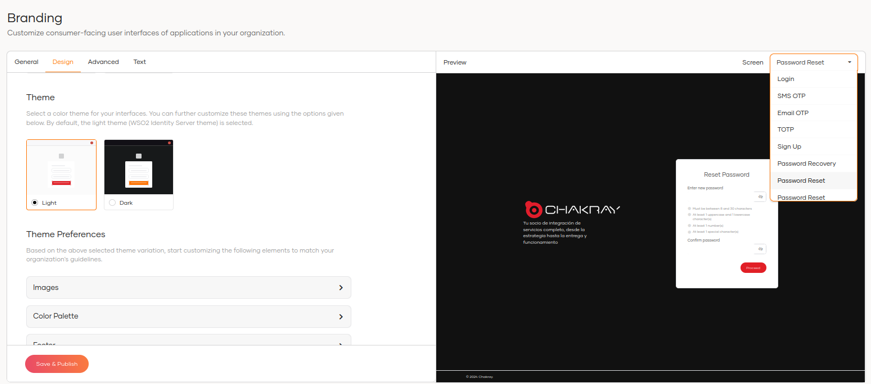The image size is (871, 384).
Task: Select the Dark theme radio button
Action: coord(112,203)
